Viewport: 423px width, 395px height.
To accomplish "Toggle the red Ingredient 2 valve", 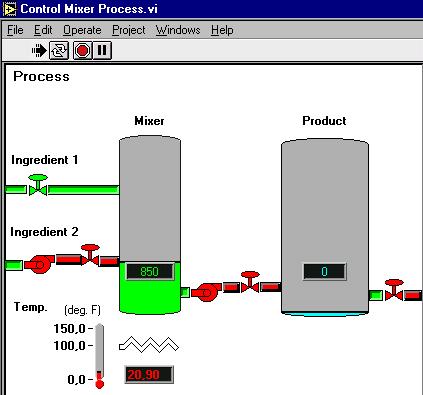I will (x=90, y=255).
